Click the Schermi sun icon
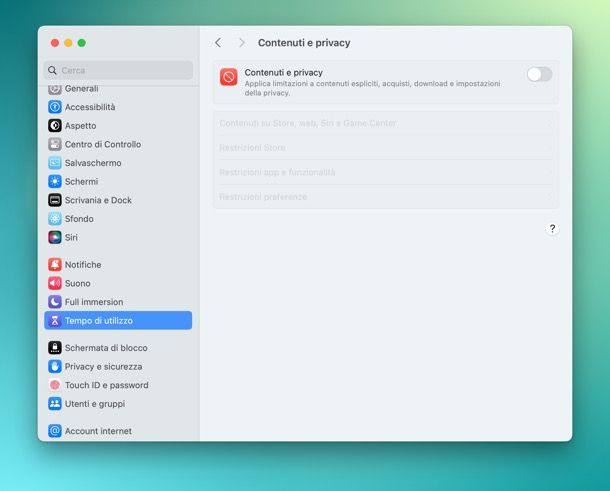610x491 pixels. (55, 182)
